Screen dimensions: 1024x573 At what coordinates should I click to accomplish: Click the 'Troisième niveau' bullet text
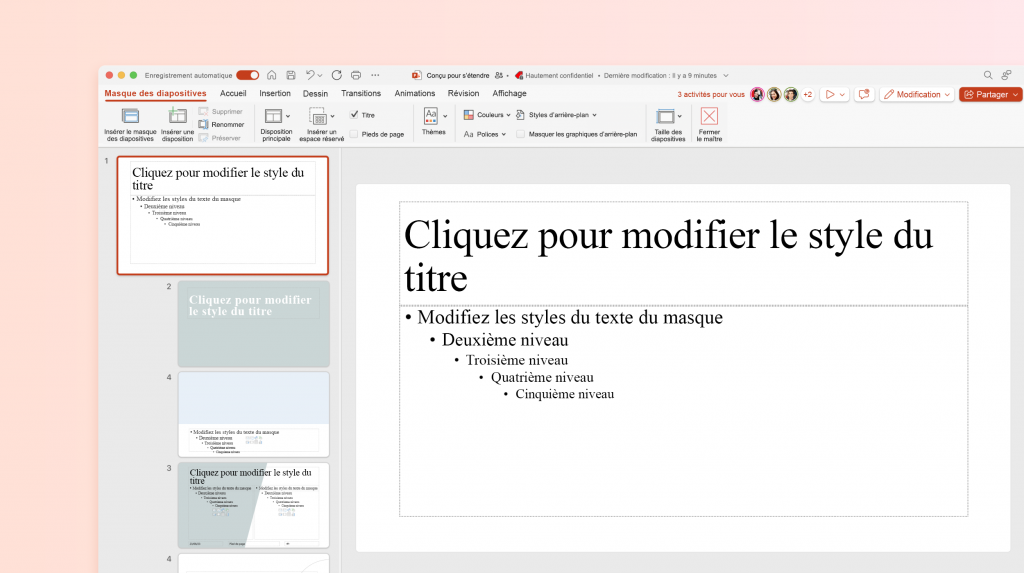pos(517,360)
